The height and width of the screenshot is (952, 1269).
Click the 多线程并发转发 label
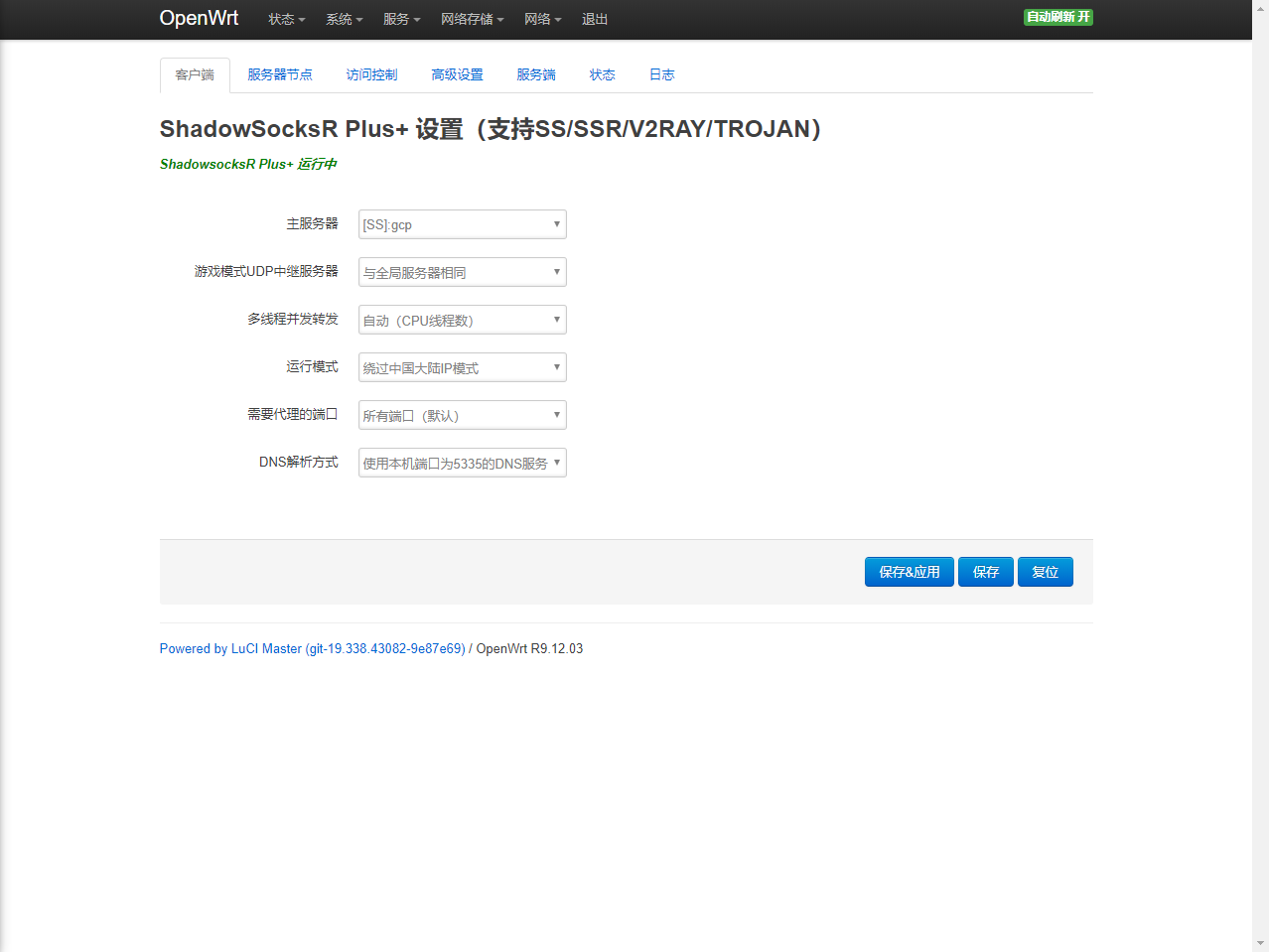[293, 319]
